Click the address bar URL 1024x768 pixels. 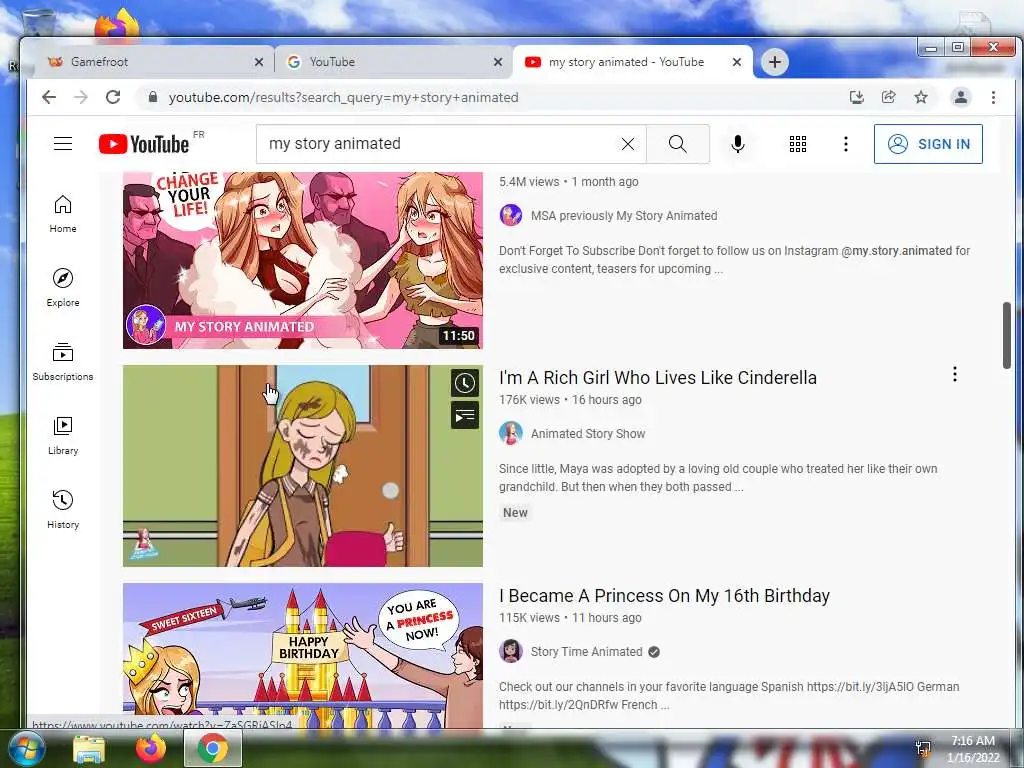(x=344, y=97)
